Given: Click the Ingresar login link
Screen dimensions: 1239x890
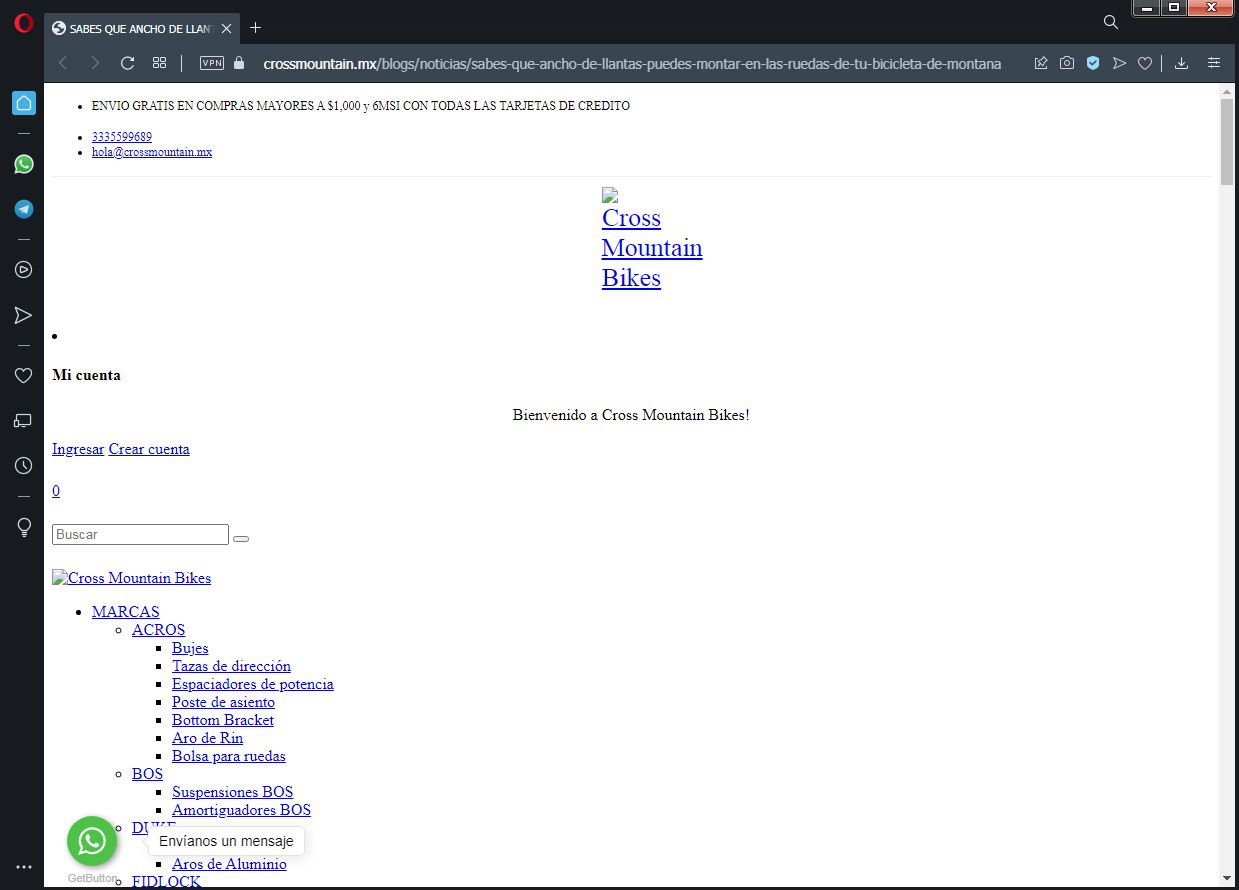Looking at the screenshot, I should point(78,449).
